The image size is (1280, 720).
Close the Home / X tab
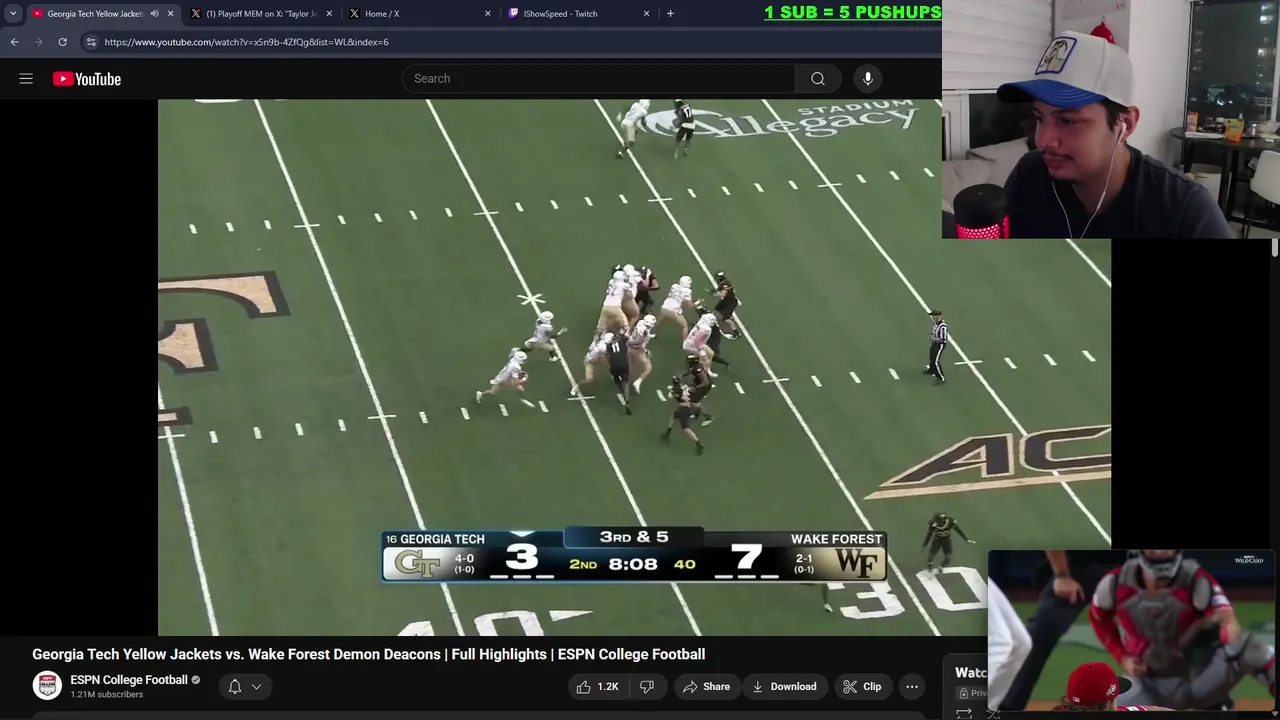tap(488, 14)
